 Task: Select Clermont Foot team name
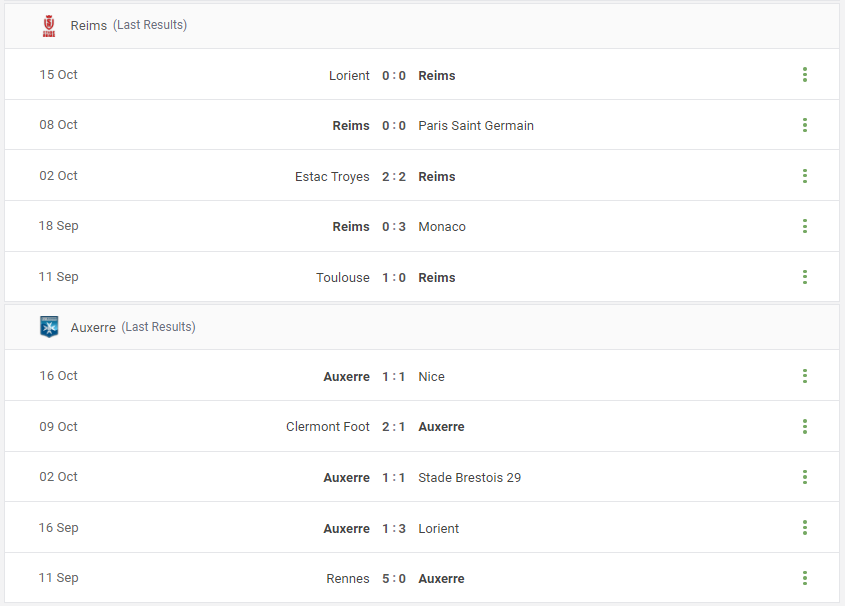(x=328, y=427)
